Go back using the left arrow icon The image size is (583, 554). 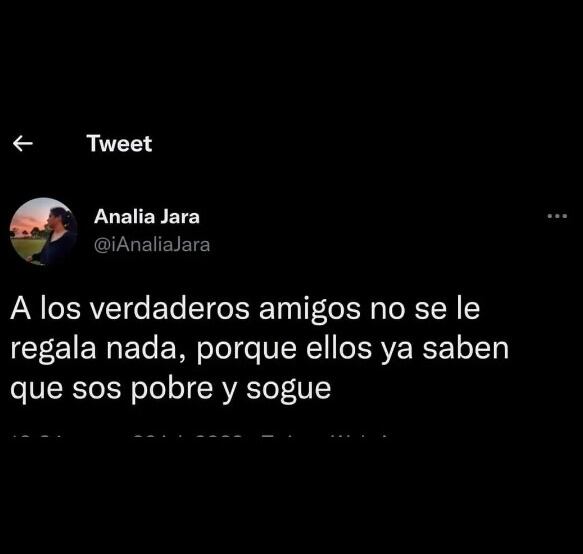coord(23,144)
